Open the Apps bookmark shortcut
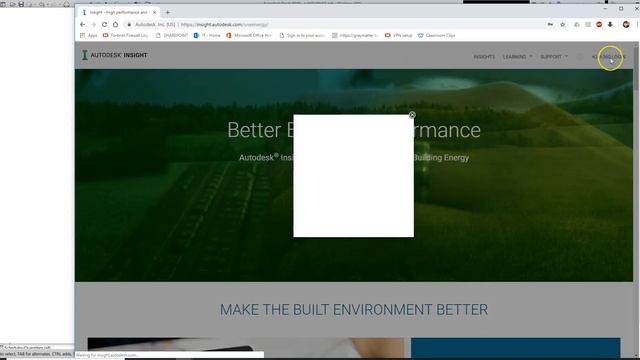The image size is (640, 360). [x=89, y=36]
